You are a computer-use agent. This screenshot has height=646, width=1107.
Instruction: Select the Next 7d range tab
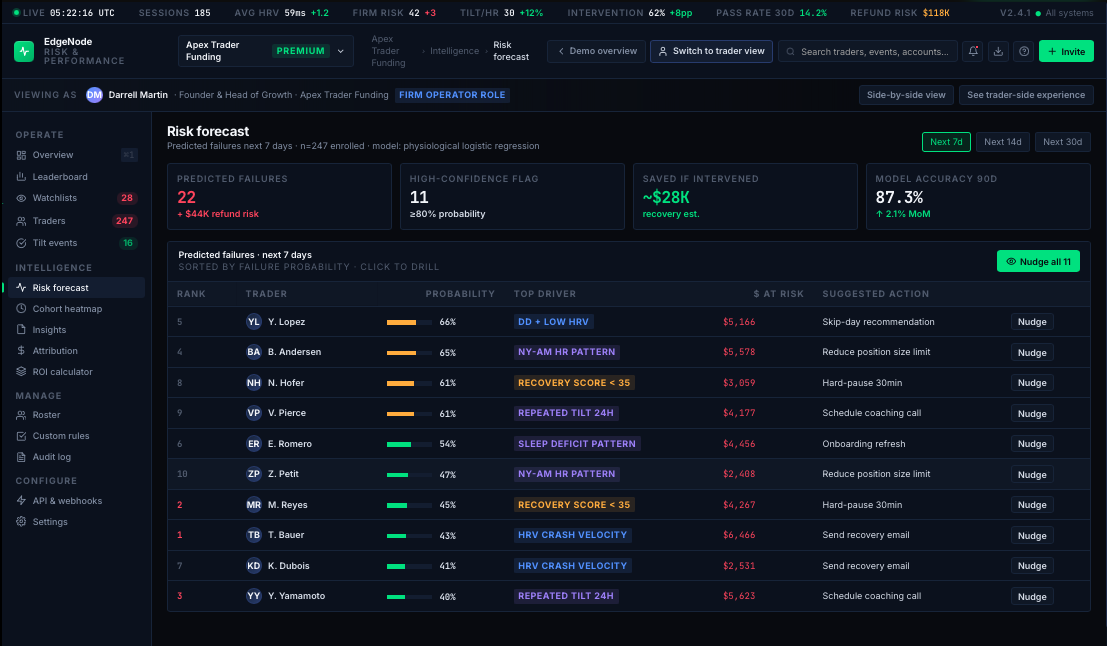click(946, 142)
